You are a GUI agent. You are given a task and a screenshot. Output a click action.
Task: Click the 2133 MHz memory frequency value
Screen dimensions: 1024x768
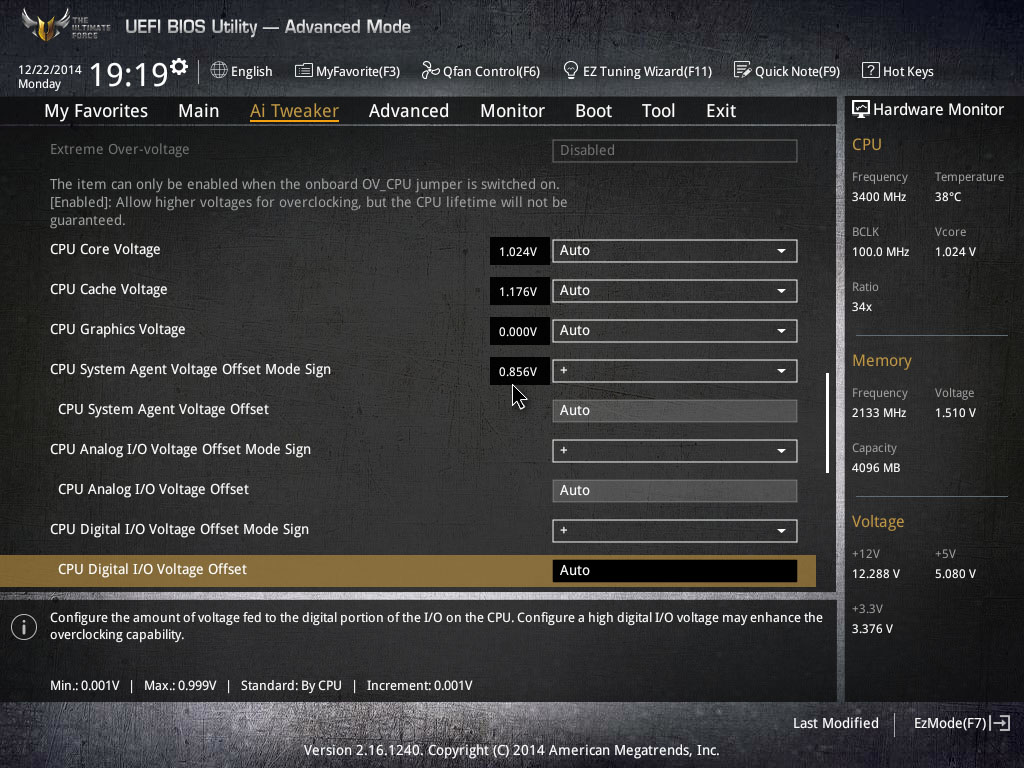pyautogui.click(x=878, y=413)
